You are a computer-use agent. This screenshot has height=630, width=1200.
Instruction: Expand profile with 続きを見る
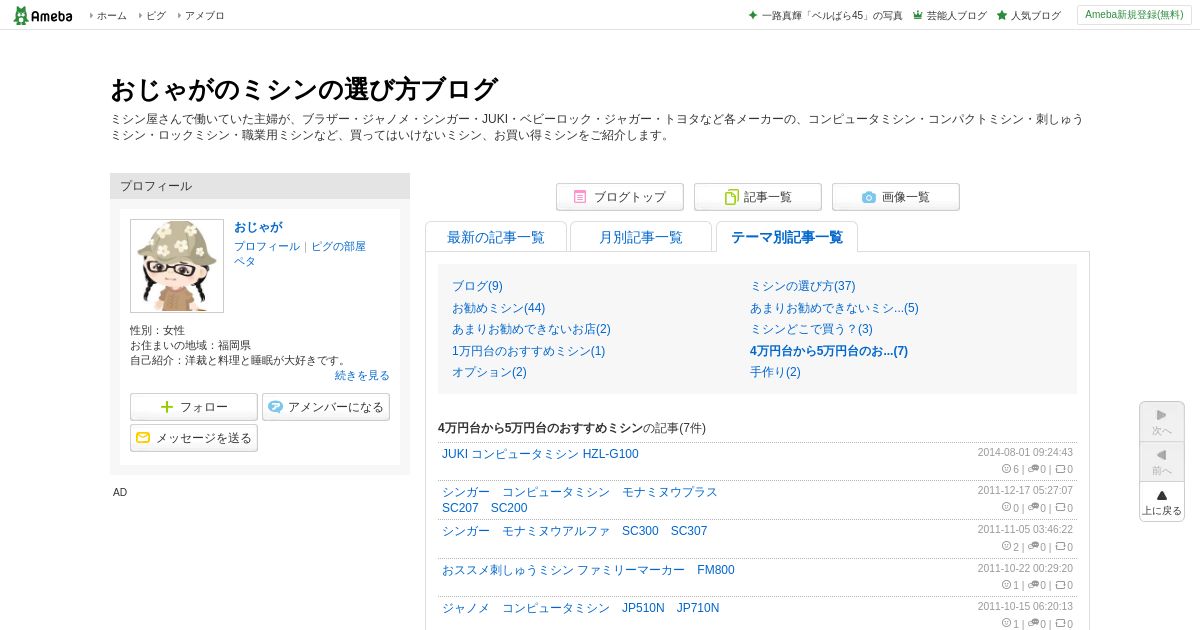(x=362, y=375)
